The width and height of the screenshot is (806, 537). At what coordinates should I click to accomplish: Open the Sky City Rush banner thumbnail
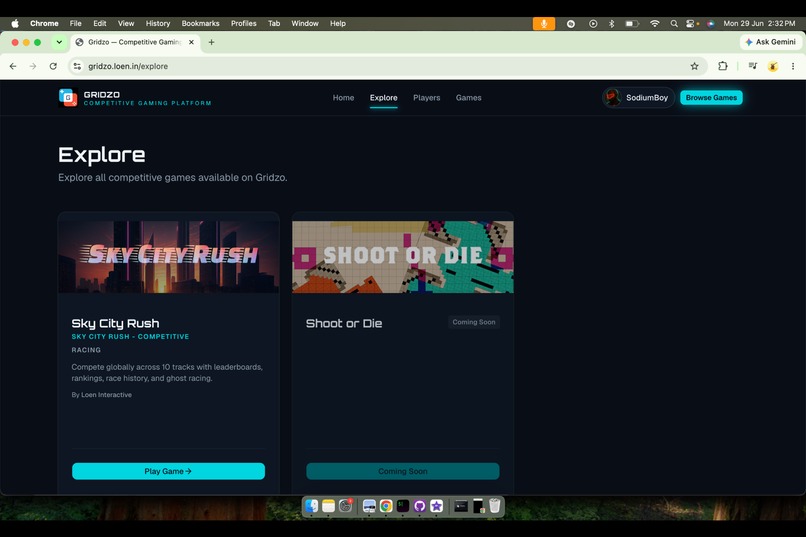169,257
